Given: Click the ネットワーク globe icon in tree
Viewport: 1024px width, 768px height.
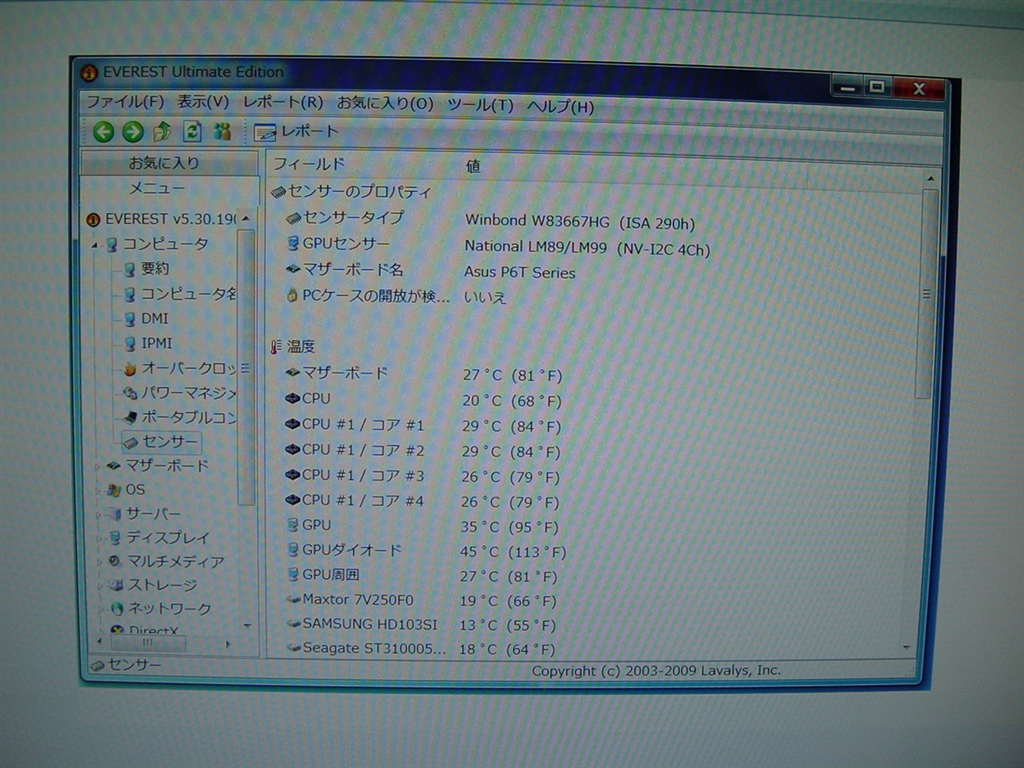Looking at the screenshot, I should tap(117, 609).
